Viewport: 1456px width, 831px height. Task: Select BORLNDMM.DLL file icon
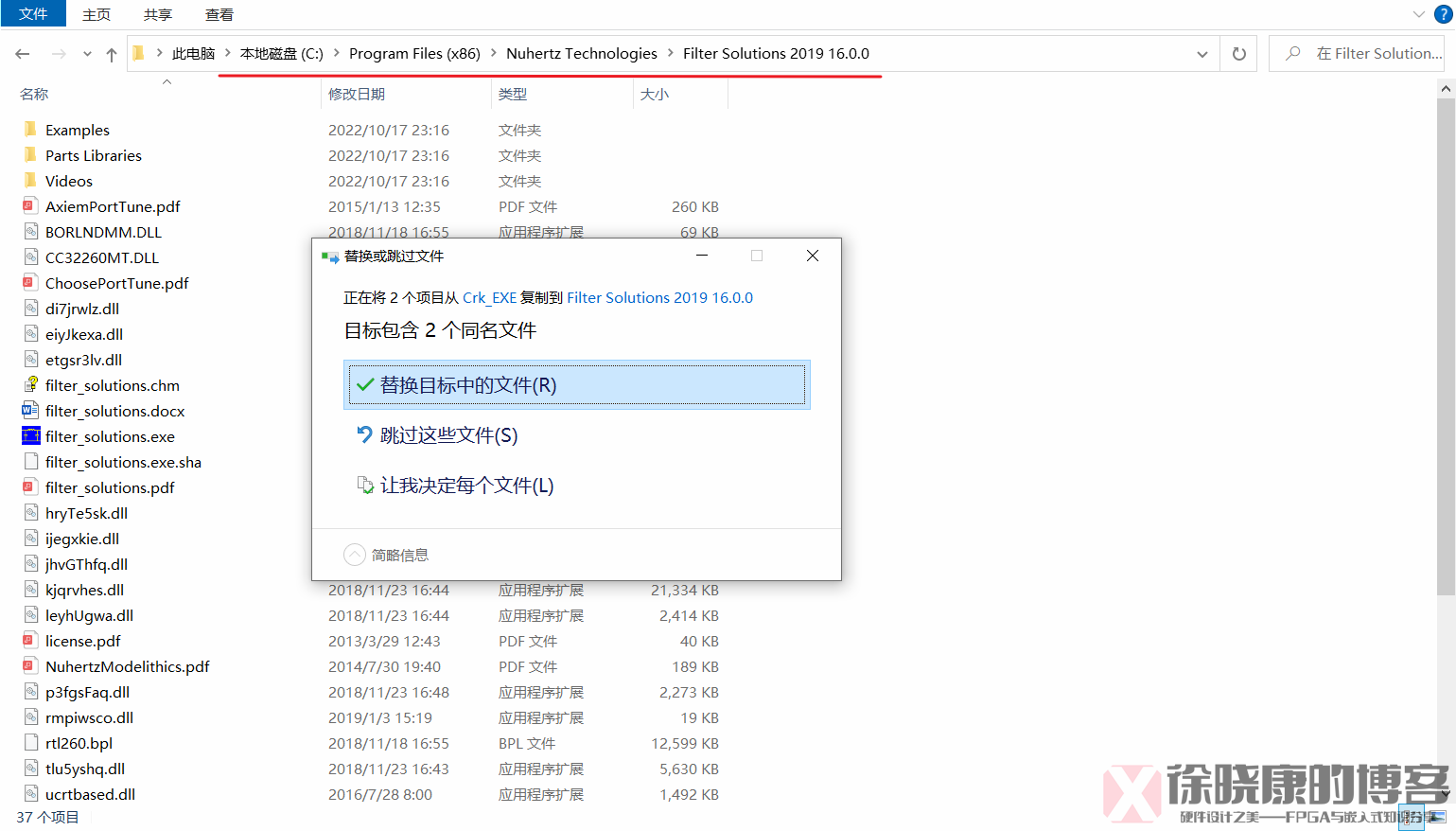tap(30, 232)
